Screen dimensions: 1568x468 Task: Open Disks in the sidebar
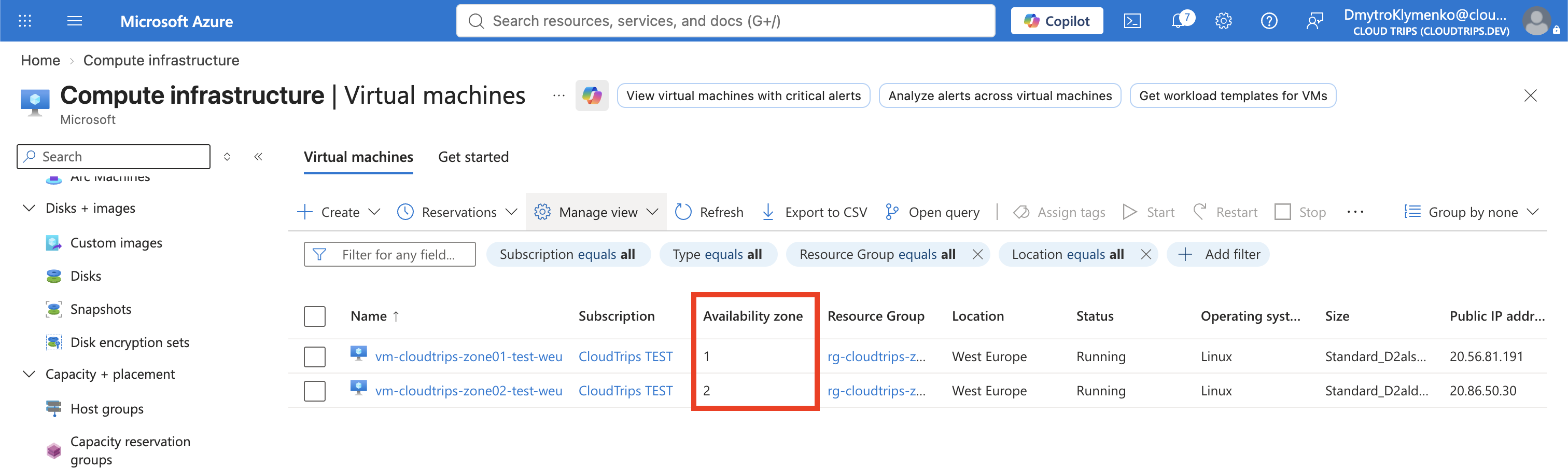(86, 276)
